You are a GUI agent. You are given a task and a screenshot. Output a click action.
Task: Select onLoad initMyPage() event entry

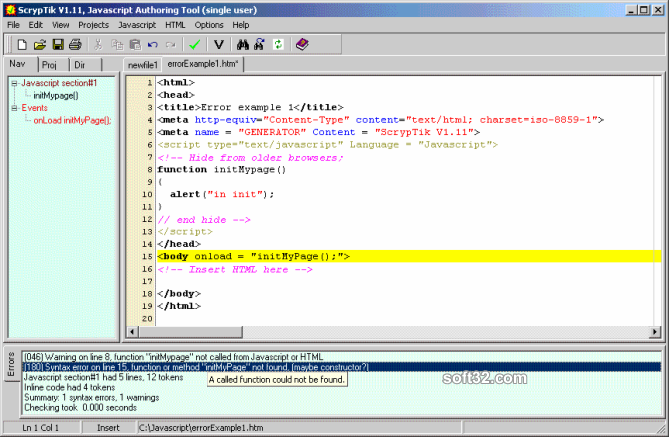click(72, 120)
